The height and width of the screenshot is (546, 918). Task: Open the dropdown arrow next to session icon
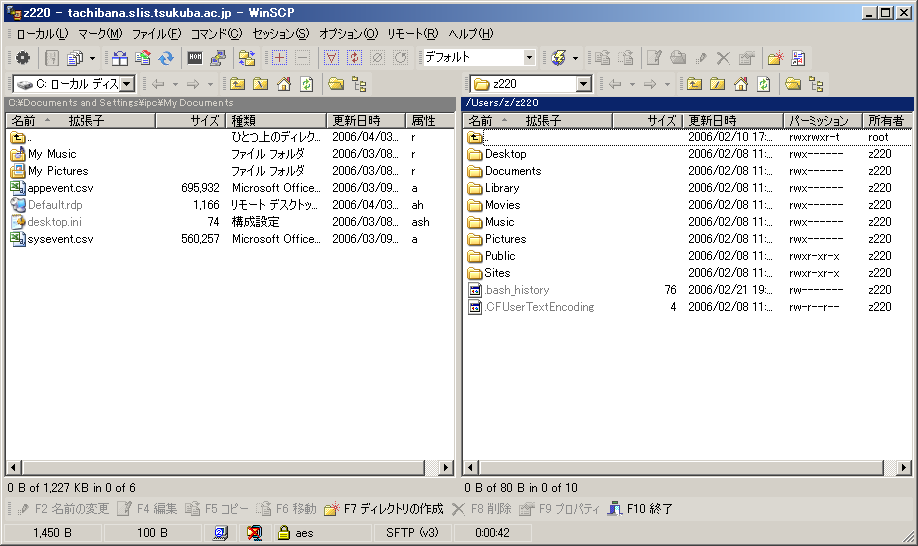[x=576, y=58]
